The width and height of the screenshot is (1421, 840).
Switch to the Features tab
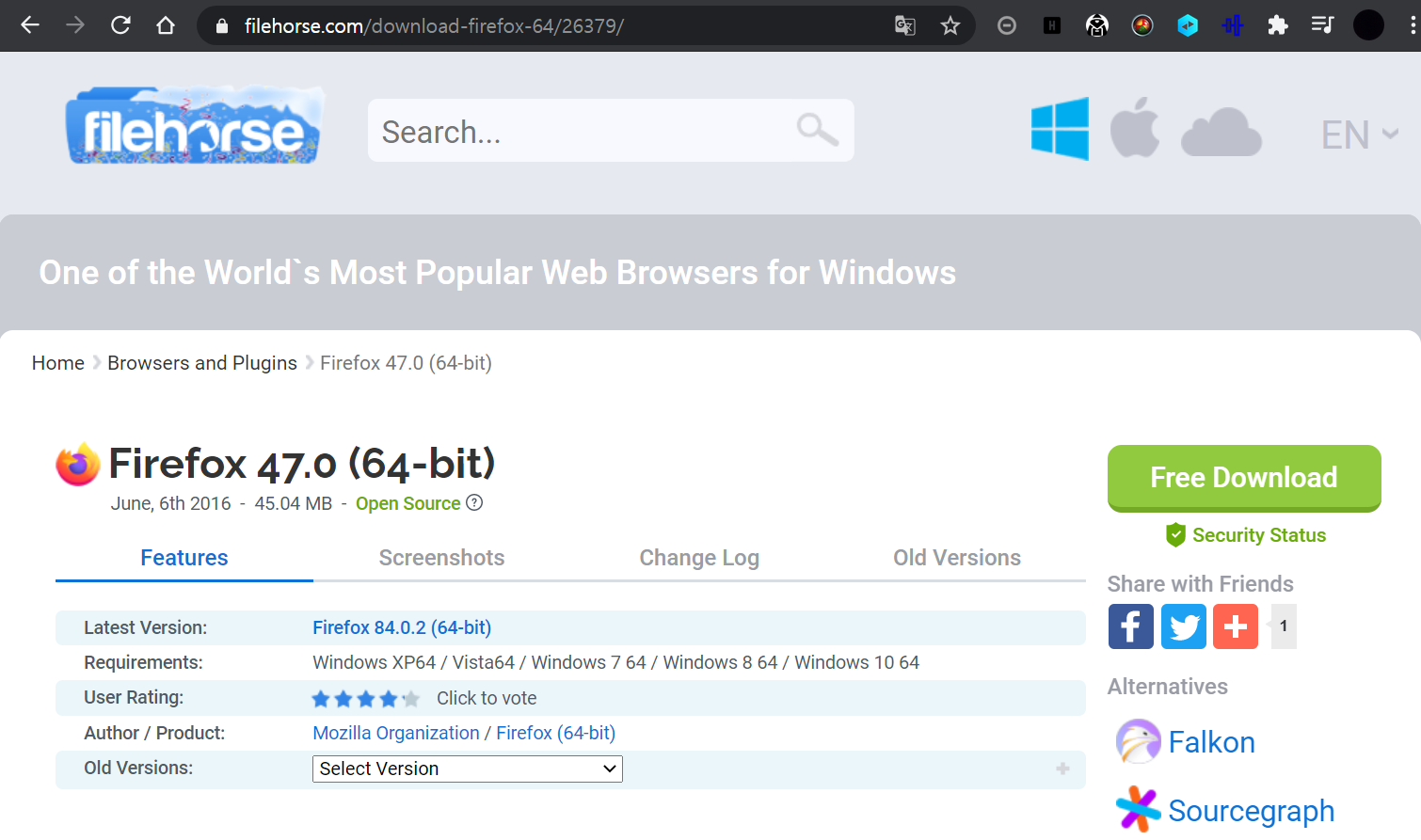[x=184, y=558]
